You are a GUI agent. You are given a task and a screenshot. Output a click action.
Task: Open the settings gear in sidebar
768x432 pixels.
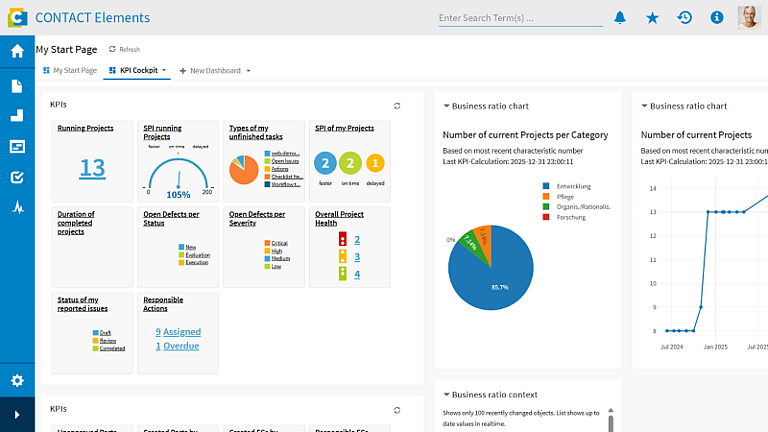(x=17, y=381)
